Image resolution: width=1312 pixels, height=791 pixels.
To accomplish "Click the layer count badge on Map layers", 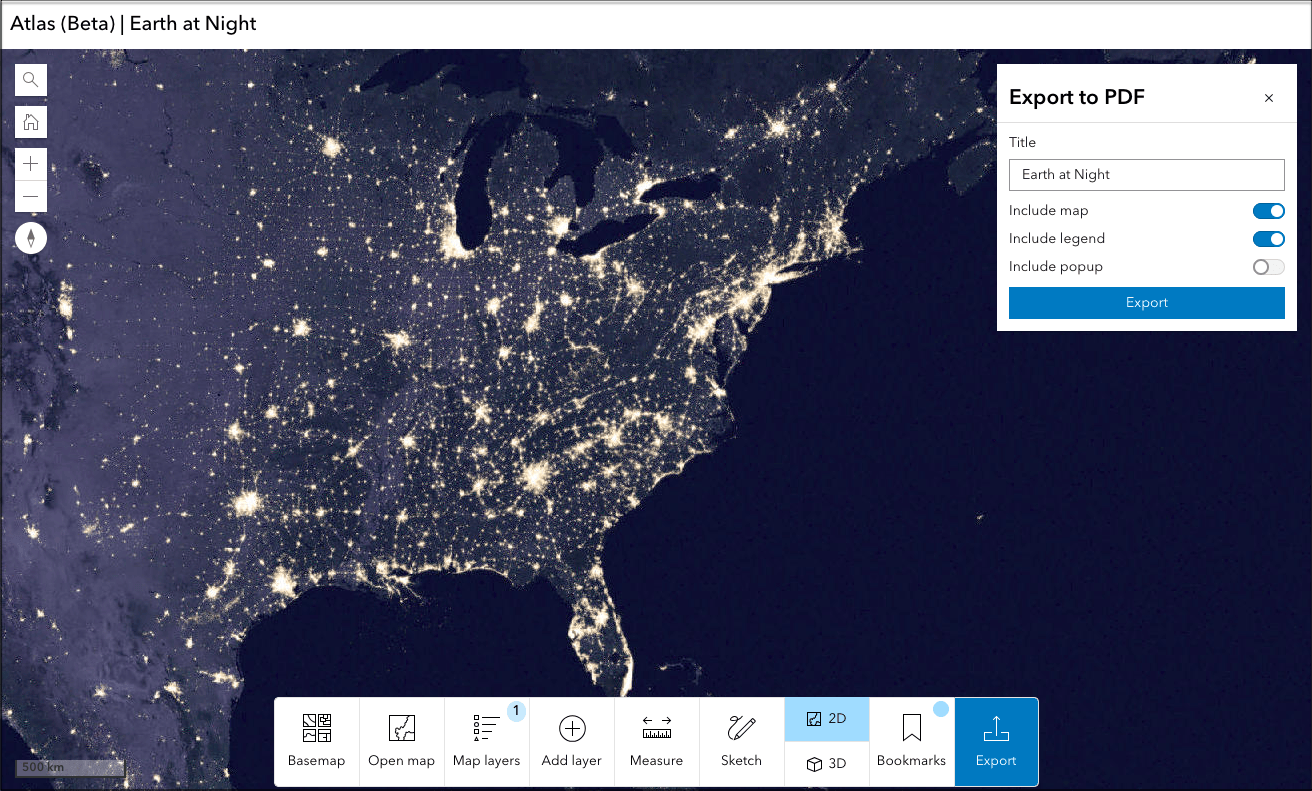I will coord(516,711).
